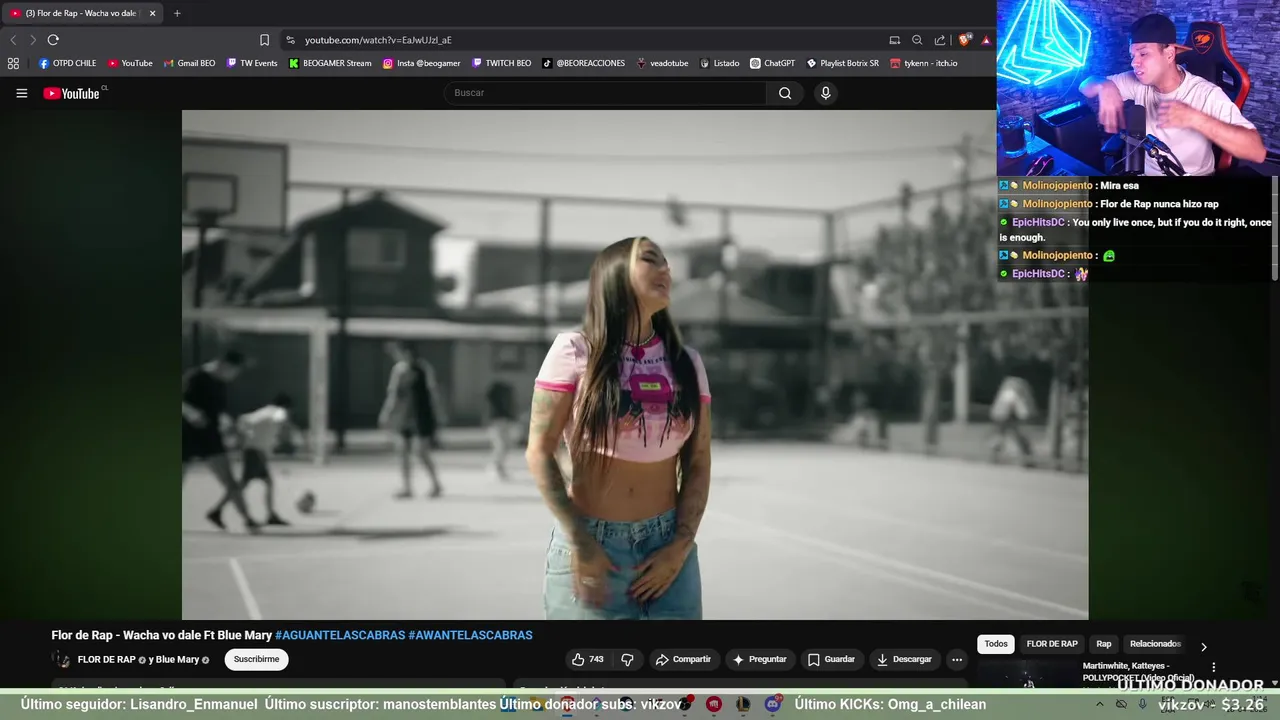Viewport: 1280px width, 720px height.
Task: Open the #AWANTELASCABRAS hashtag
Action: 470,635
